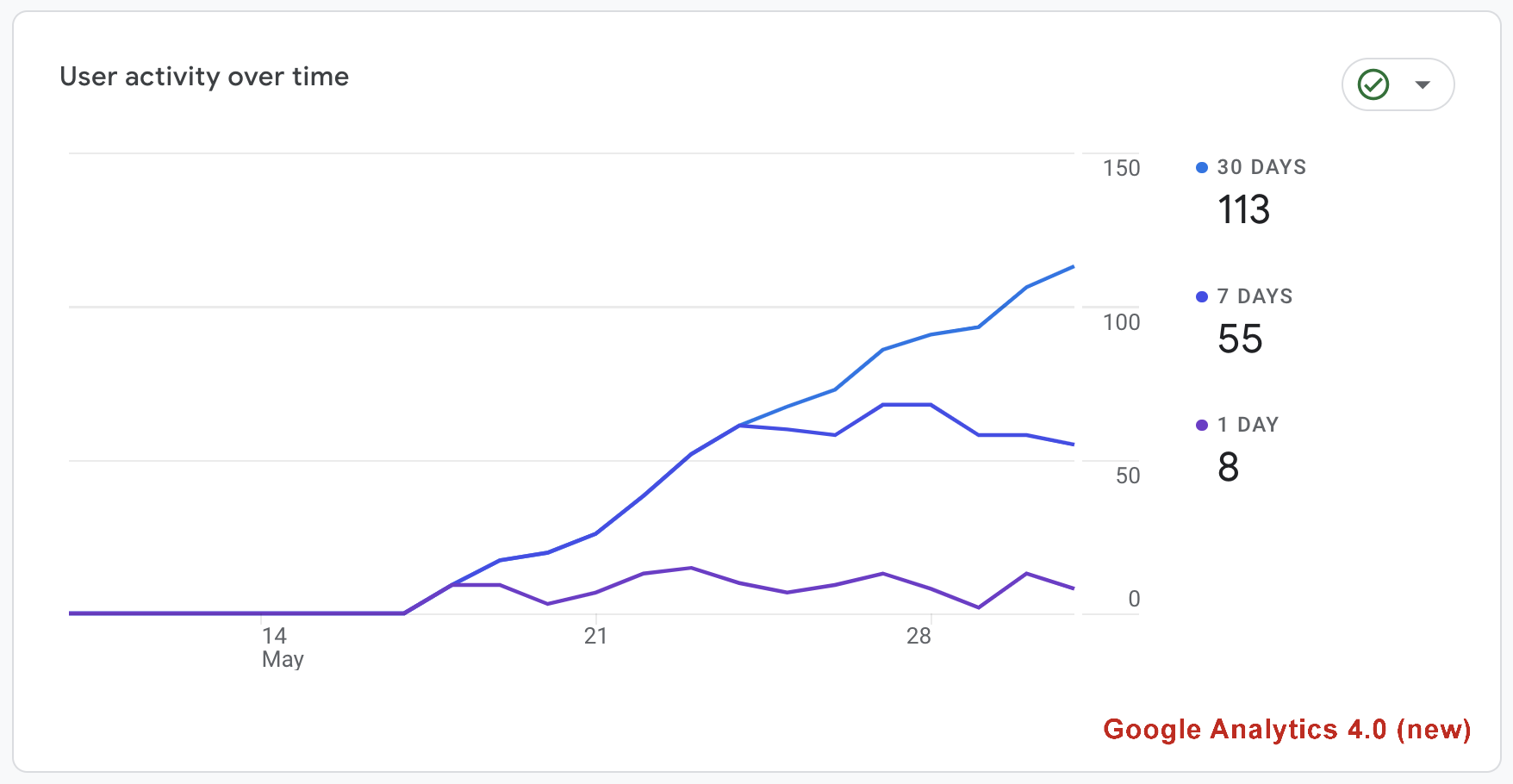Select the 7 DAYS legend label
The width and height of the screenshot is (1513, 784).
coord(1255,296)
